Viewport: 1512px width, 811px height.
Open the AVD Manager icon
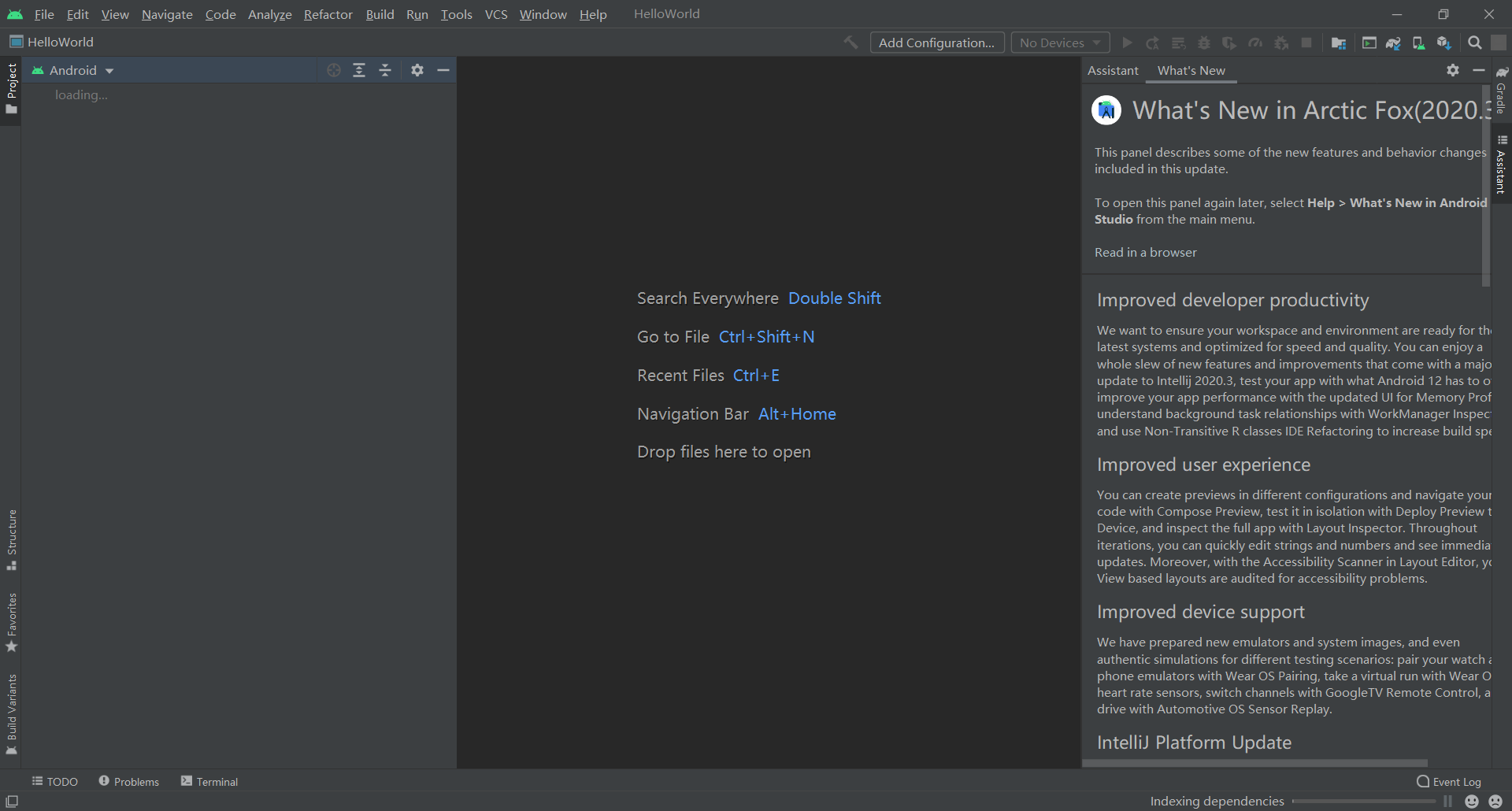click(x=1418, y=43)
